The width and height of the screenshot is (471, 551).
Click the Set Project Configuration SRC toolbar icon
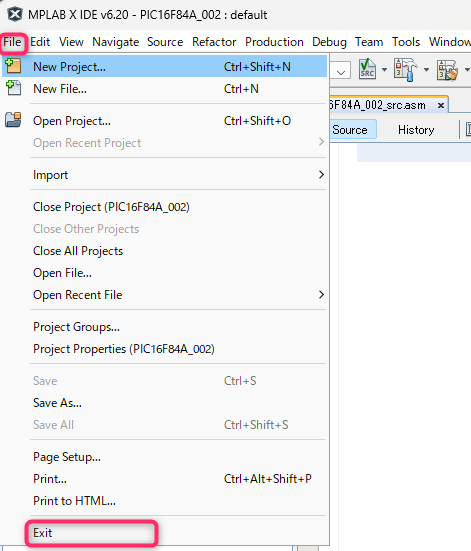pos(367,69)
